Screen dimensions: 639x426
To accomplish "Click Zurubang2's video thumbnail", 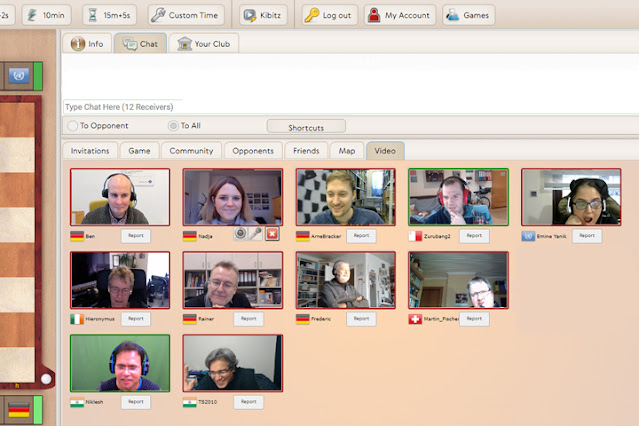I will point(458,197).
